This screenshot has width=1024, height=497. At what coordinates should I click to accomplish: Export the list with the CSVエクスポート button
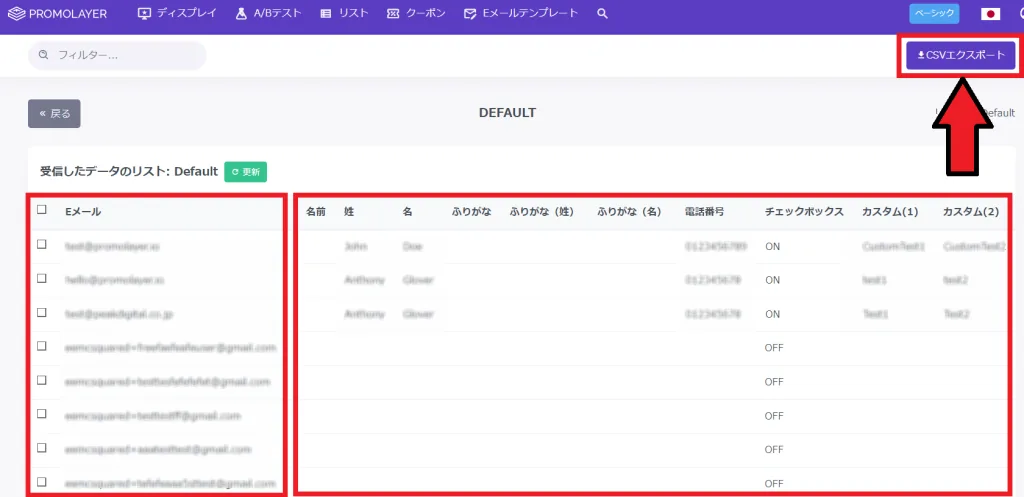coord(961,56)
